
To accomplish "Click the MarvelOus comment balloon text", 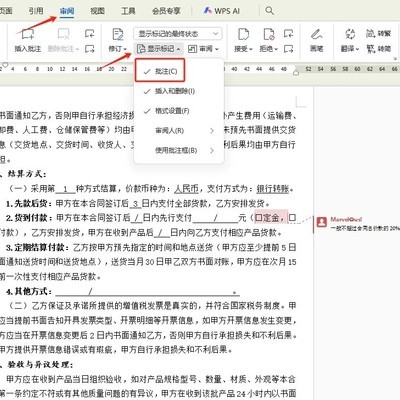I will (x=365, y=228).
